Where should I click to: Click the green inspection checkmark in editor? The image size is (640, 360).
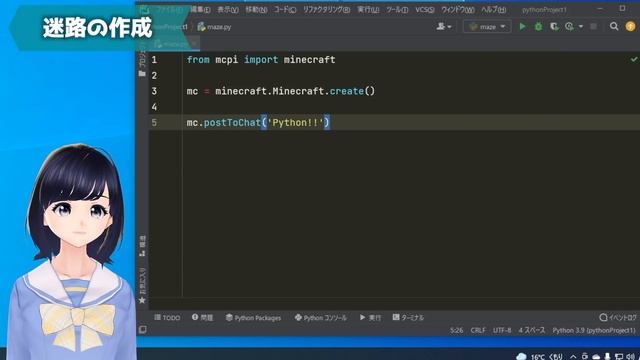point(633,60)
